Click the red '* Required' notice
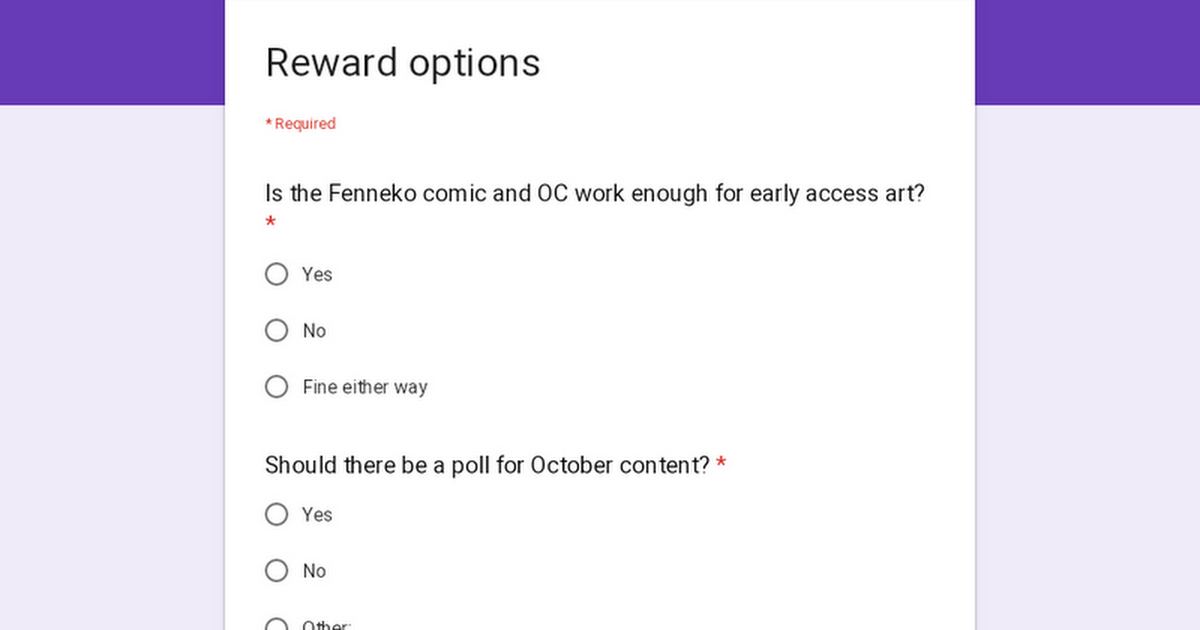 click(x=300, y=123)
